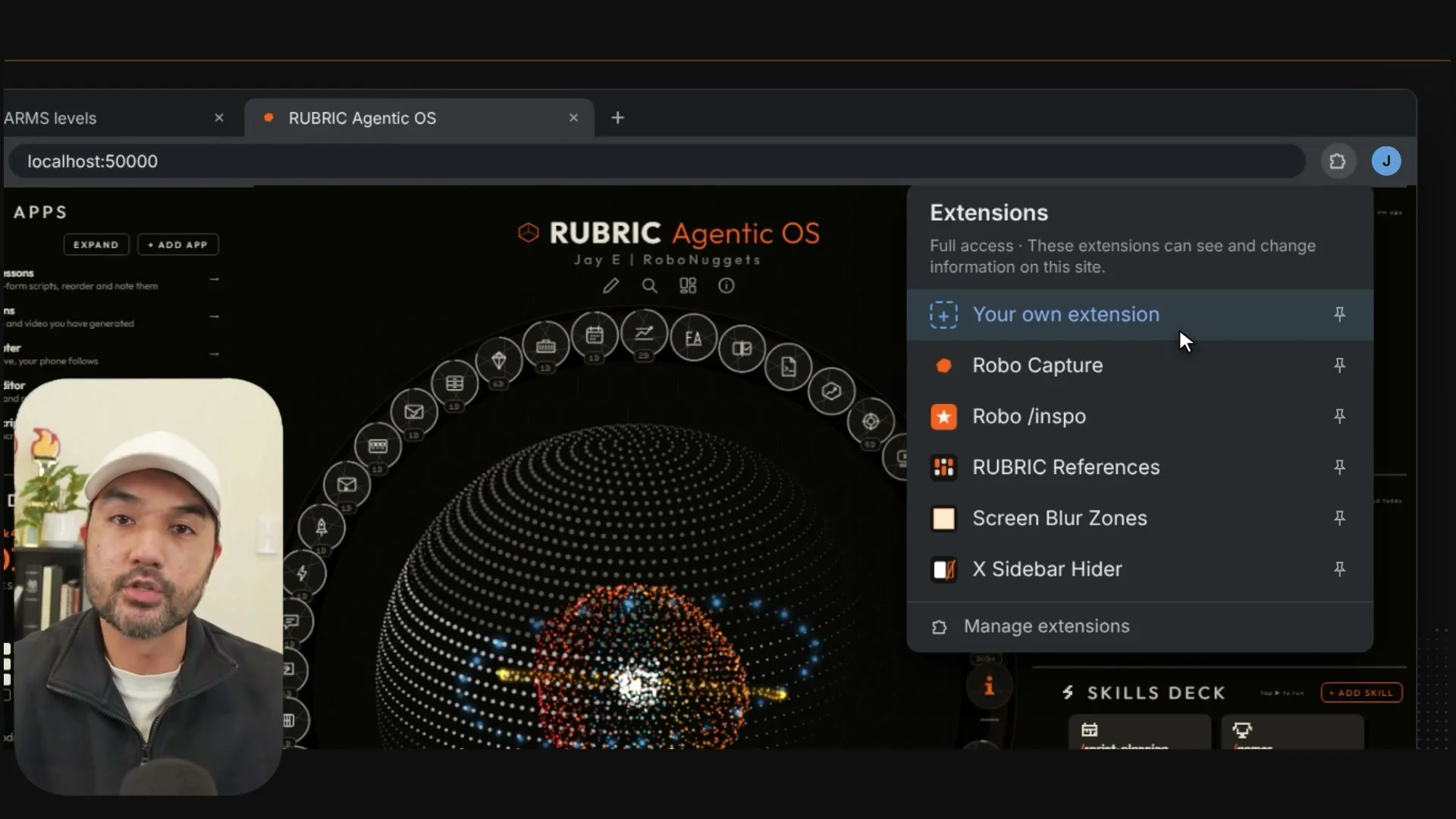This screenshot has width=1456, height=819.
Task: Open the browser Extensions puzzle icon
Action: point(1338,162)
